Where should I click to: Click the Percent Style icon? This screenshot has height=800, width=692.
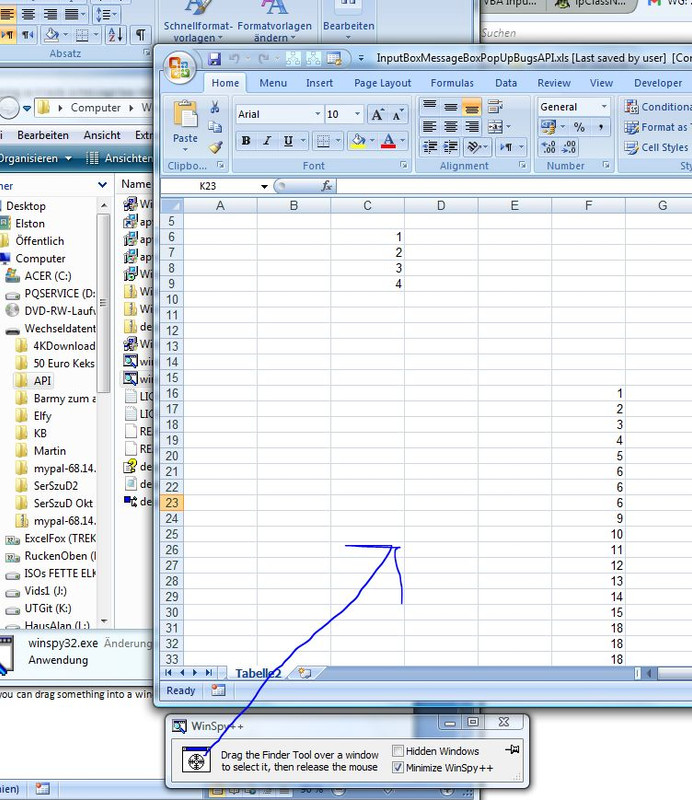(579, 127)
